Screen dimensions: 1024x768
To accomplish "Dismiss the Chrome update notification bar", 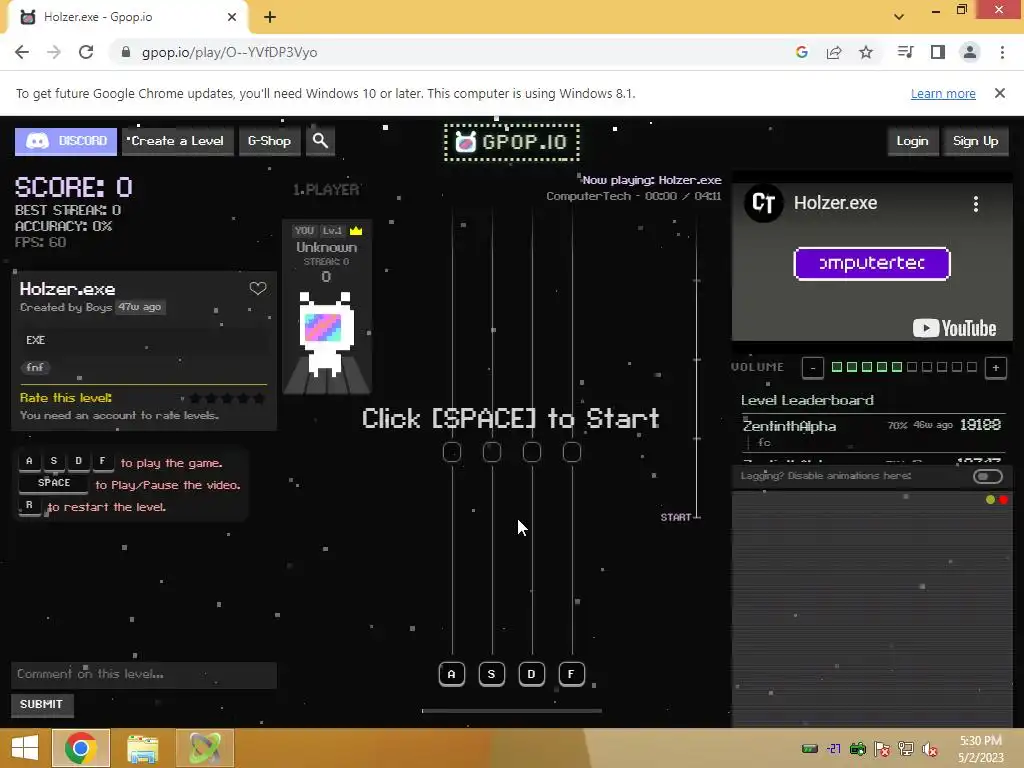I will point(1000,93).
